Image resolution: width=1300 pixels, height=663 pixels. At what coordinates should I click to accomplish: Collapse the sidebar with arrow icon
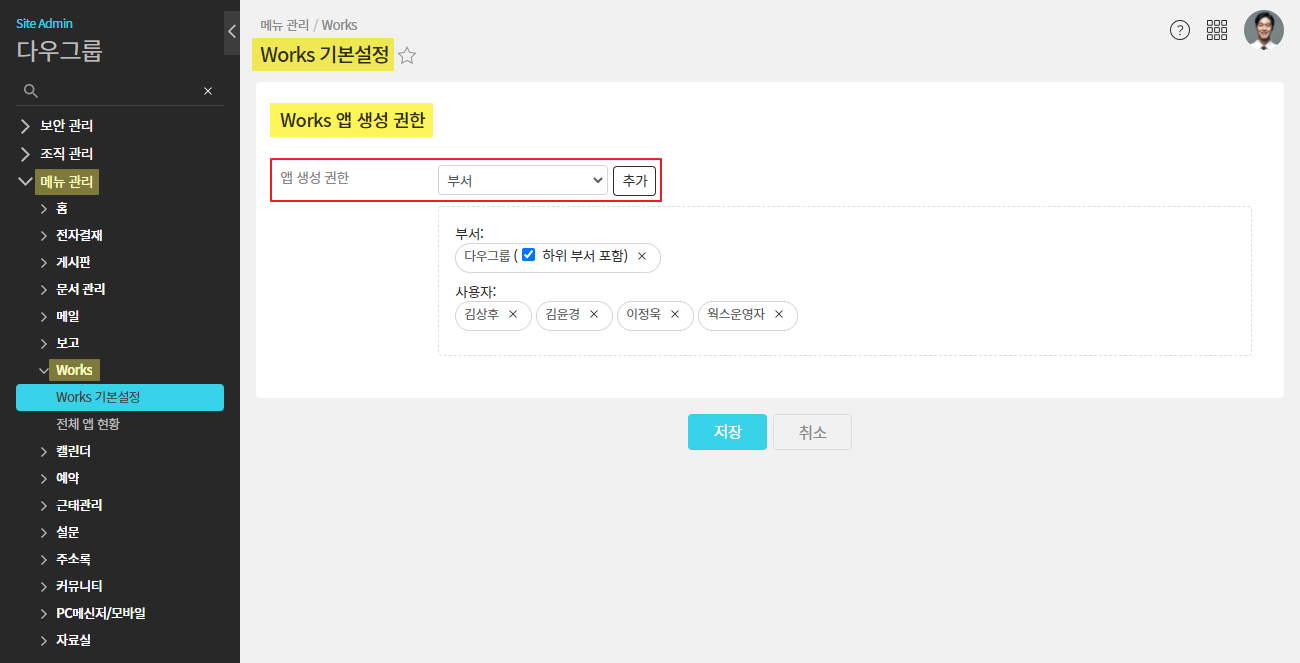coord(232,31)
